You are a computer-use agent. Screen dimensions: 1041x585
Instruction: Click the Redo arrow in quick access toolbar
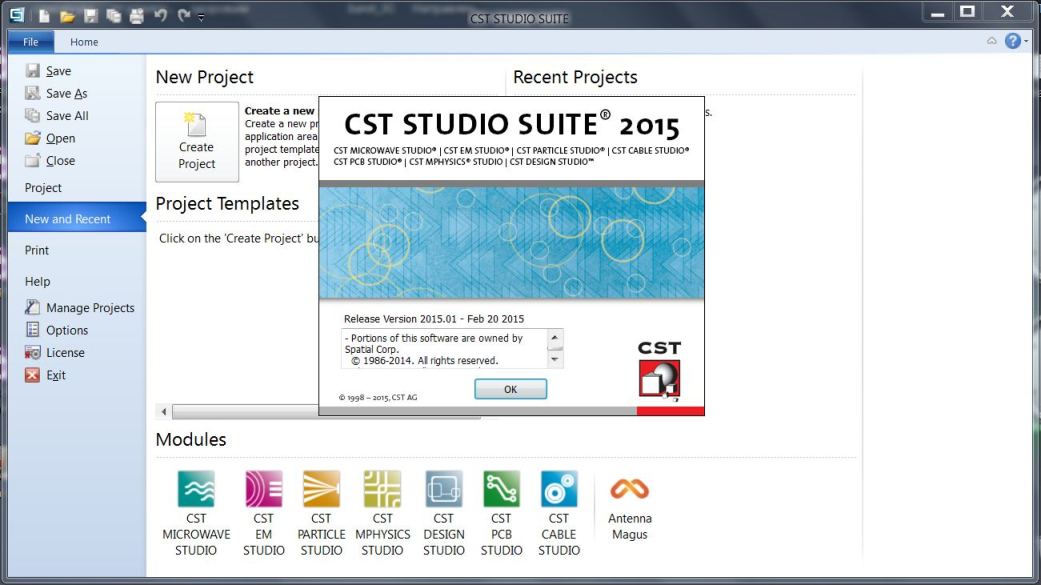(183, 15)
